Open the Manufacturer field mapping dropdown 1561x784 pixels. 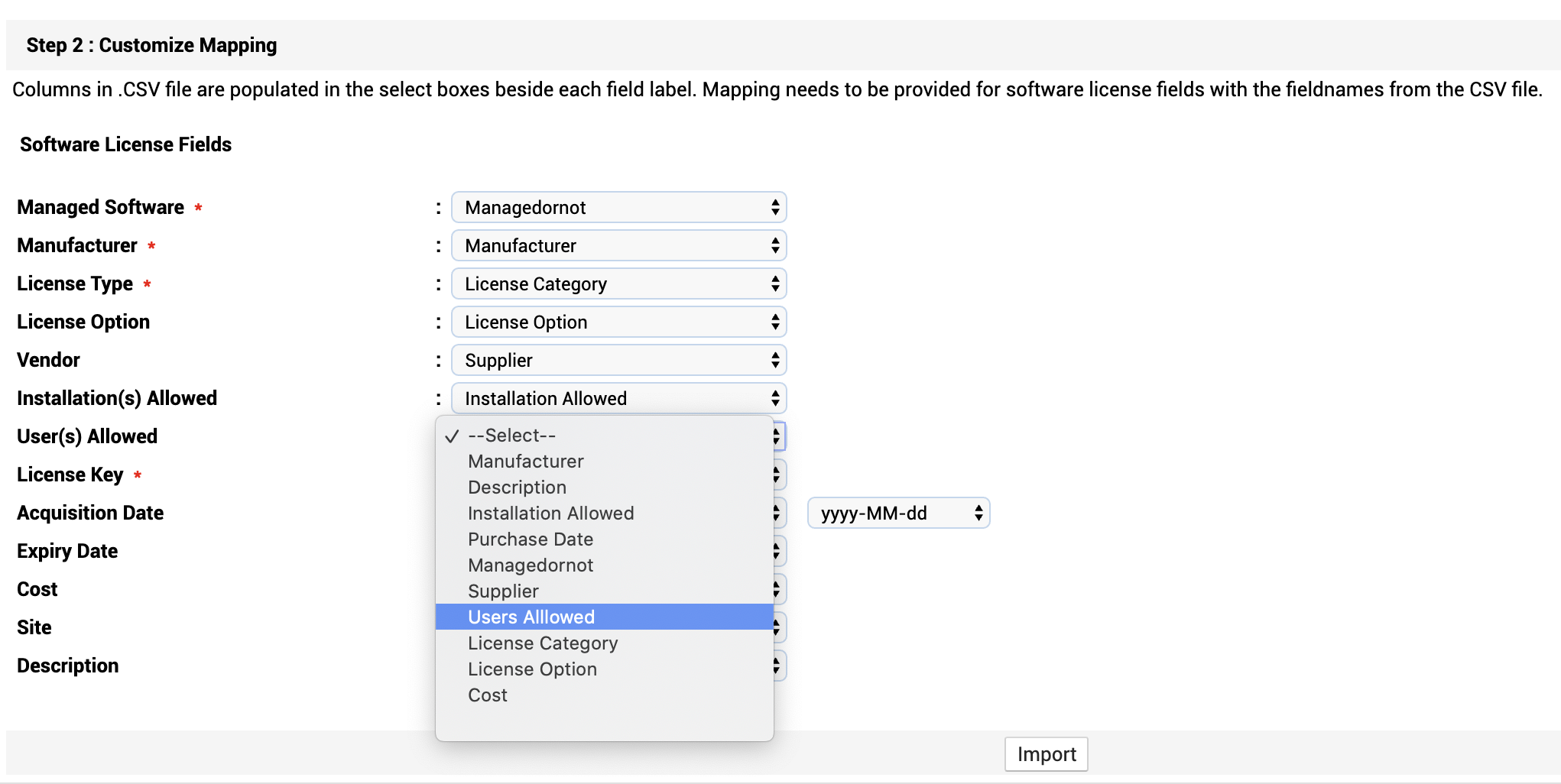[x=618, y=246]
